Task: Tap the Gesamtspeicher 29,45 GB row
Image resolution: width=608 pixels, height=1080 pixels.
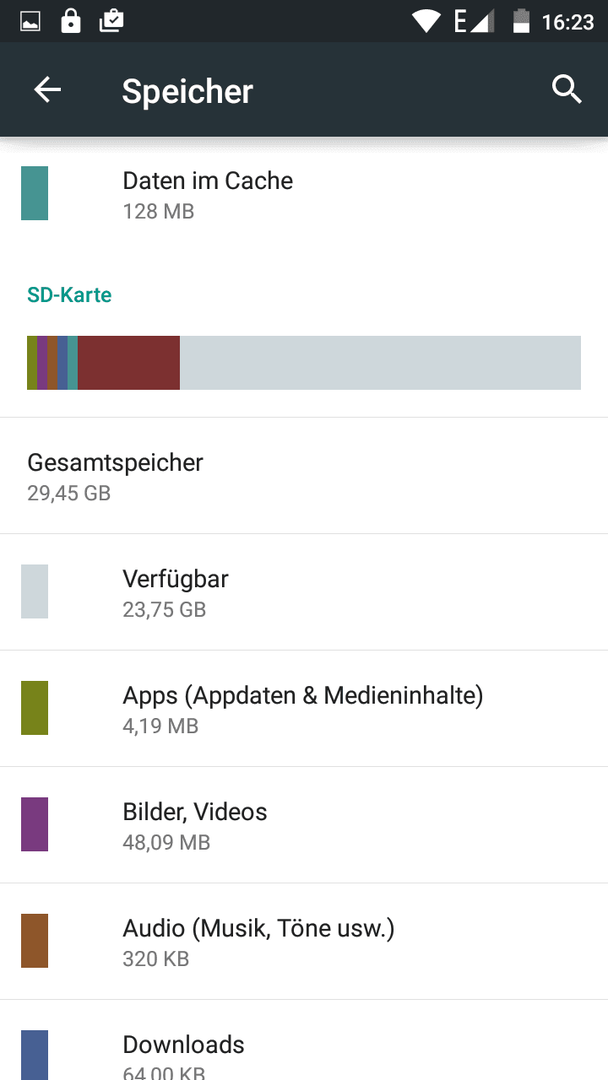Action: tap(304, 475)
